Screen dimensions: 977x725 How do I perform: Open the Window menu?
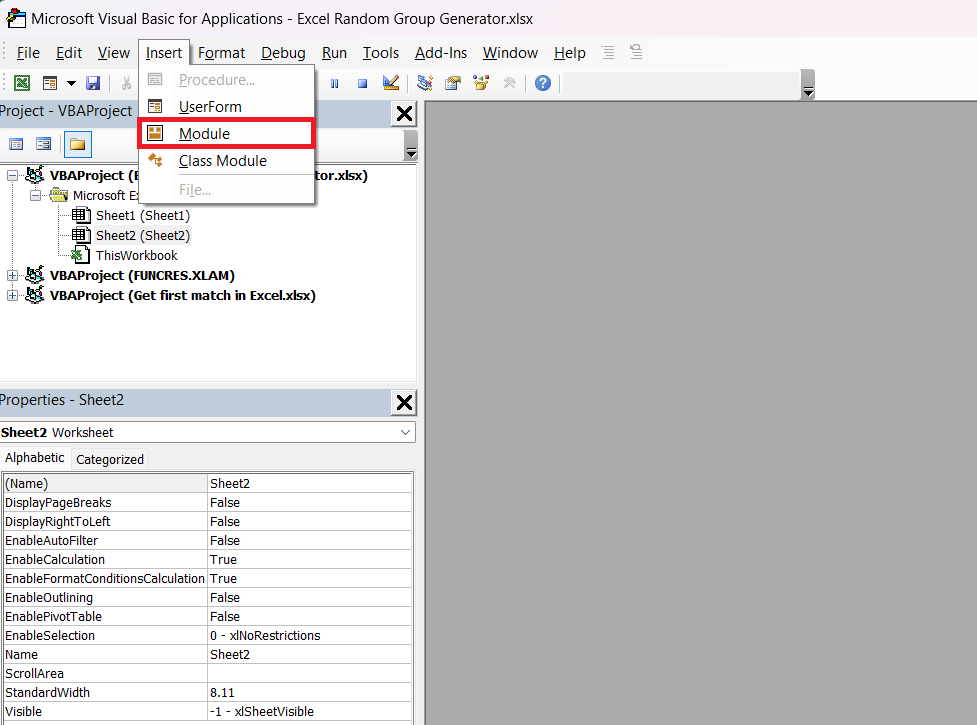coord(510,53)
